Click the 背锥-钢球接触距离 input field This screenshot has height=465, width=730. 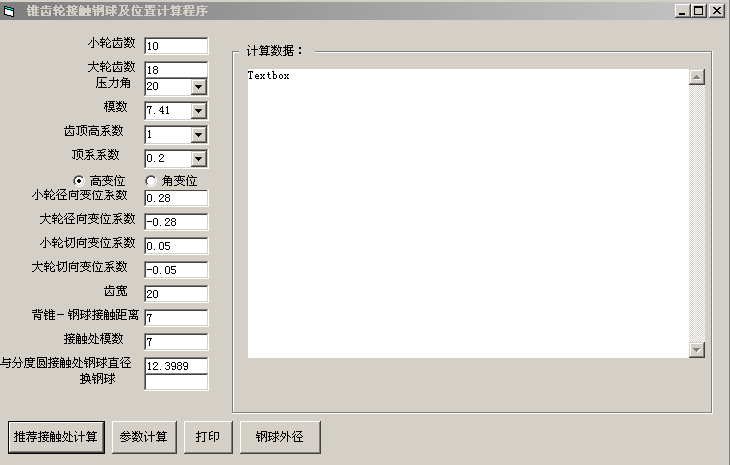(x=176, y=318)
